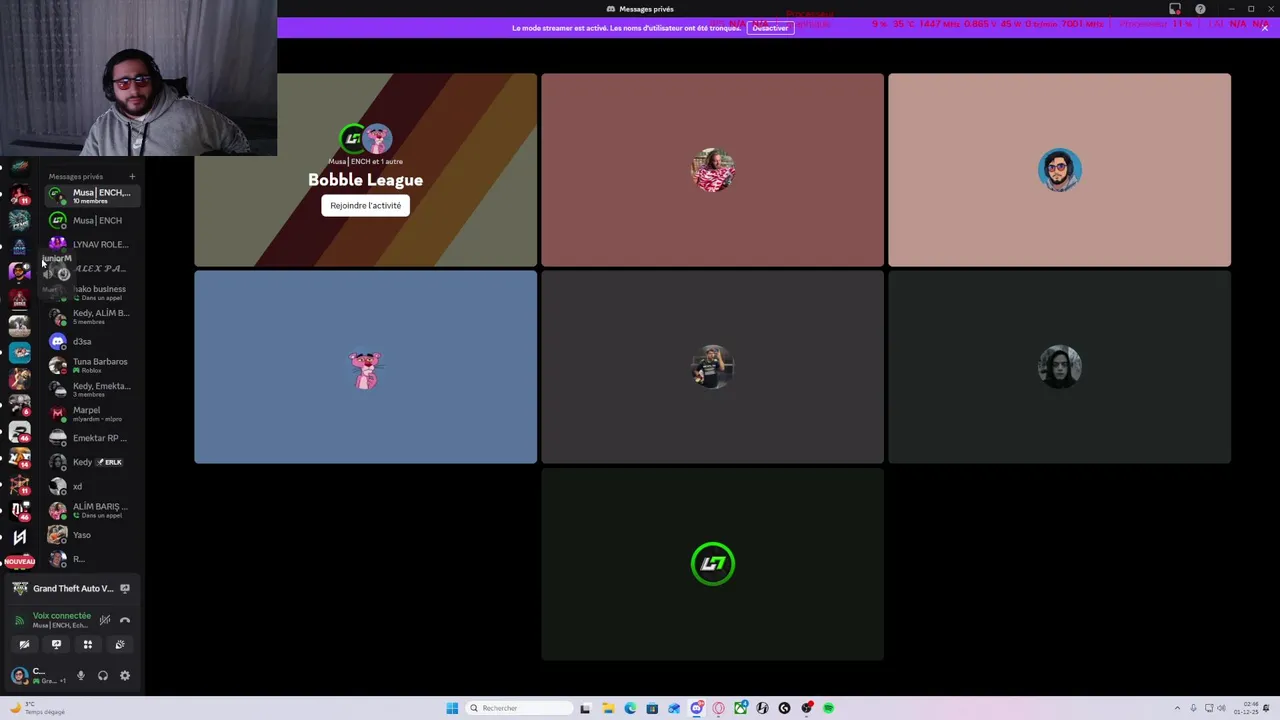Toggle the camera in the voice panel
The image size is (1280, 720).
pos(24,645)
